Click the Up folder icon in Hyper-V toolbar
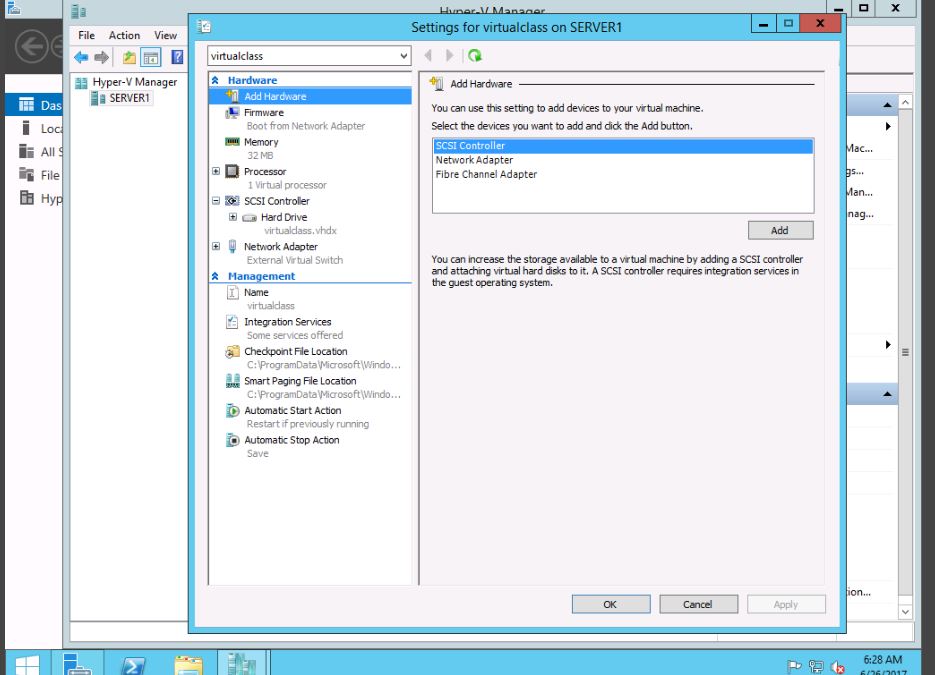This screenshot has width=935, height=675. [129, 58]
